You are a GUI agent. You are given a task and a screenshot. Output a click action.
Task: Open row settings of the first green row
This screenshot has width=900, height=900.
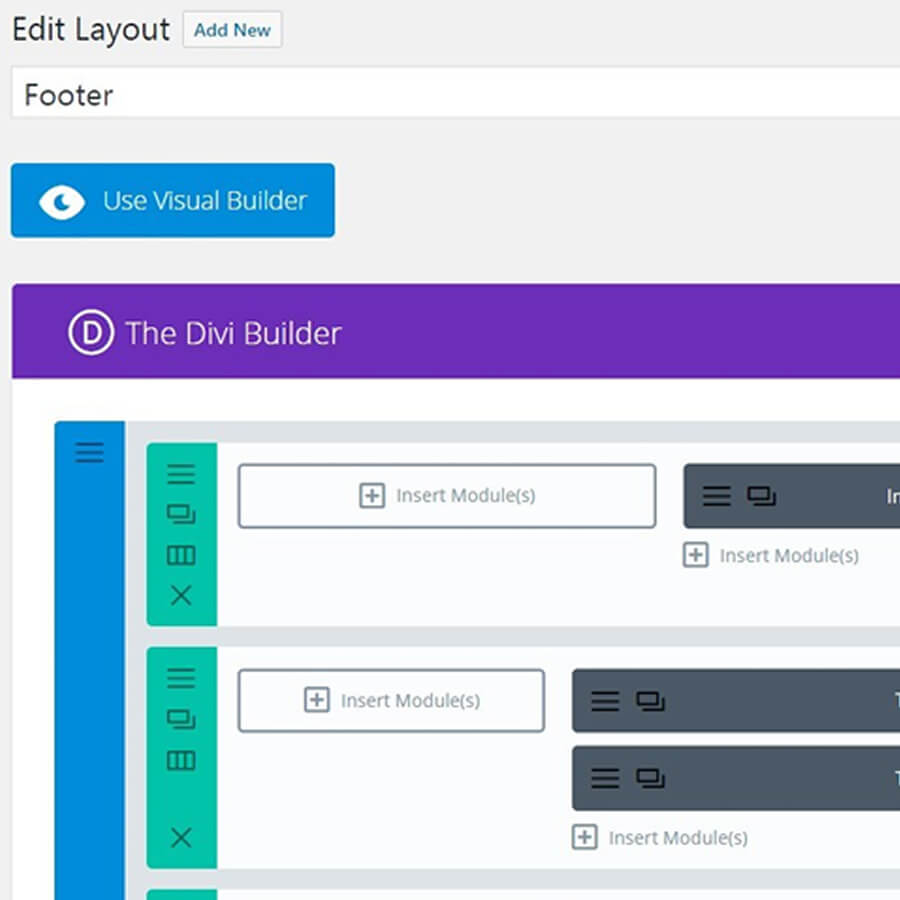point(181,474)
